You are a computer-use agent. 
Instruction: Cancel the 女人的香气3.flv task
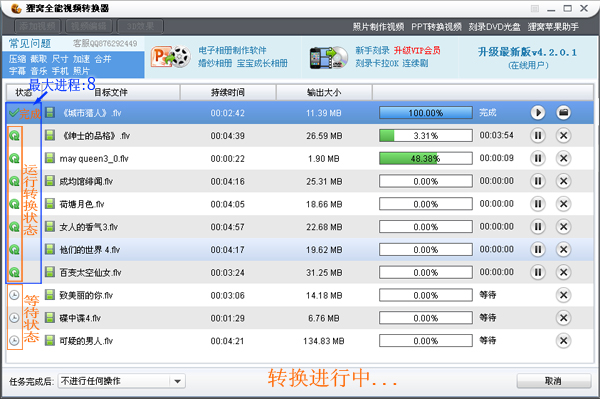coord(563,227)
